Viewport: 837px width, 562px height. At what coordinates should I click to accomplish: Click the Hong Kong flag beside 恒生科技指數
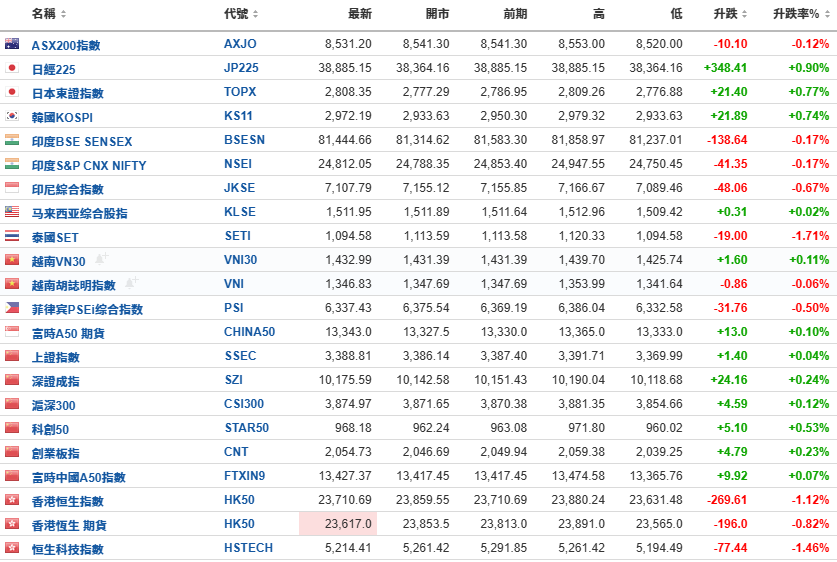point(12,548)
